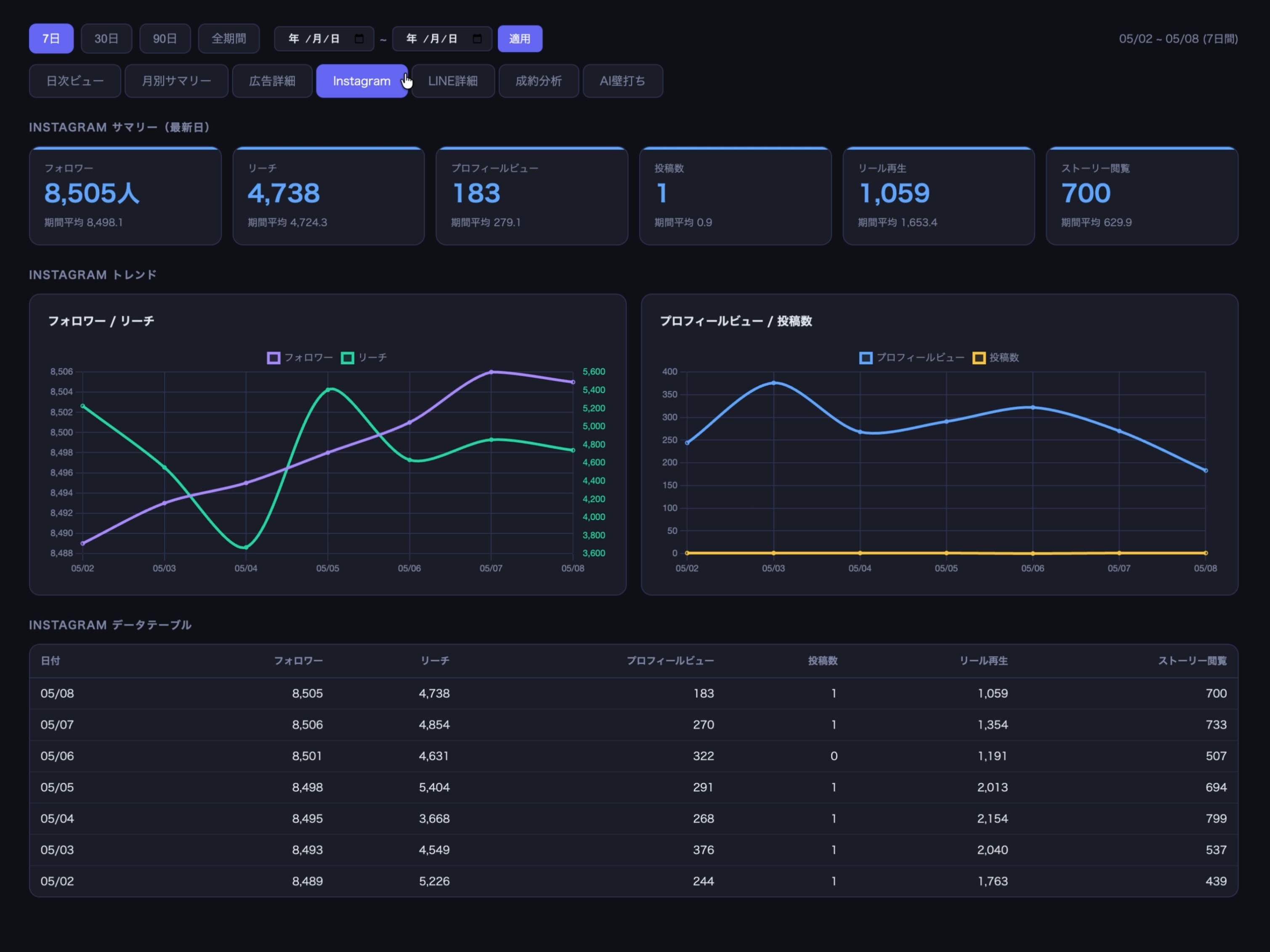This screenshot has width=1270, height=952.
Task: Switch to the 月別サマリー tab
Action: 176,81
